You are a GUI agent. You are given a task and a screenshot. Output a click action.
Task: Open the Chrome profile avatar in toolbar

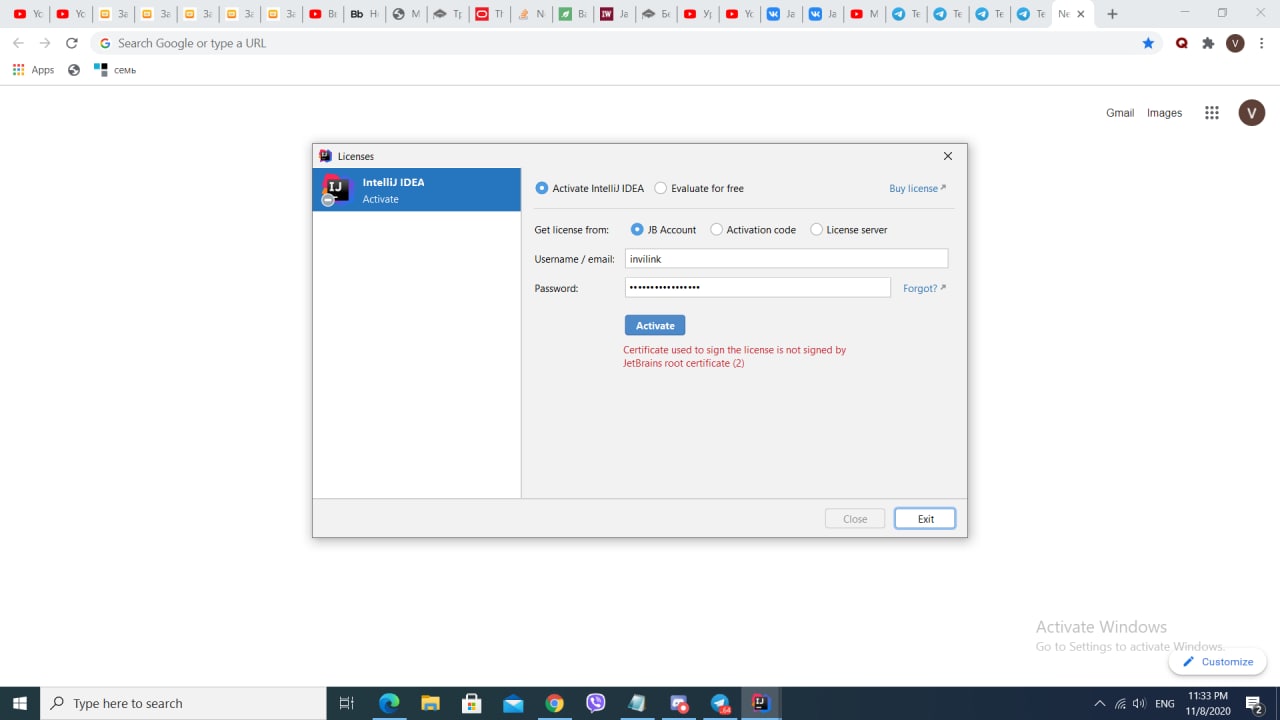point(1235,43)
